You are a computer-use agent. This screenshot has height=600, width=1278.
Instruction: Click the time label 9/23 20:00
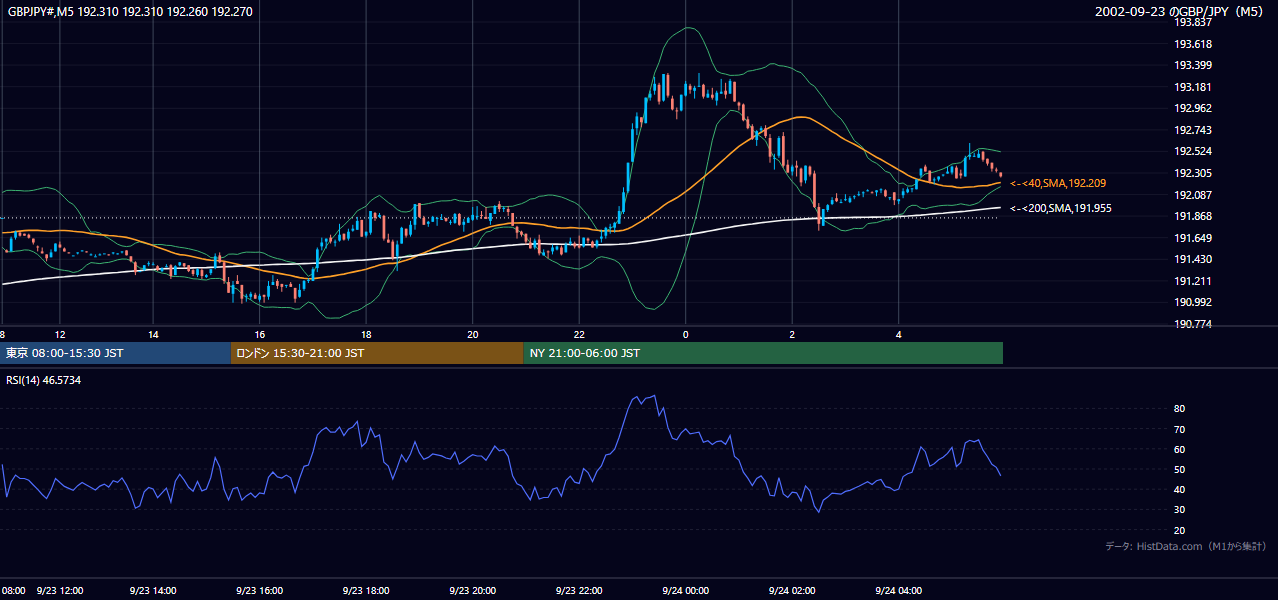(x=473, y=590)
